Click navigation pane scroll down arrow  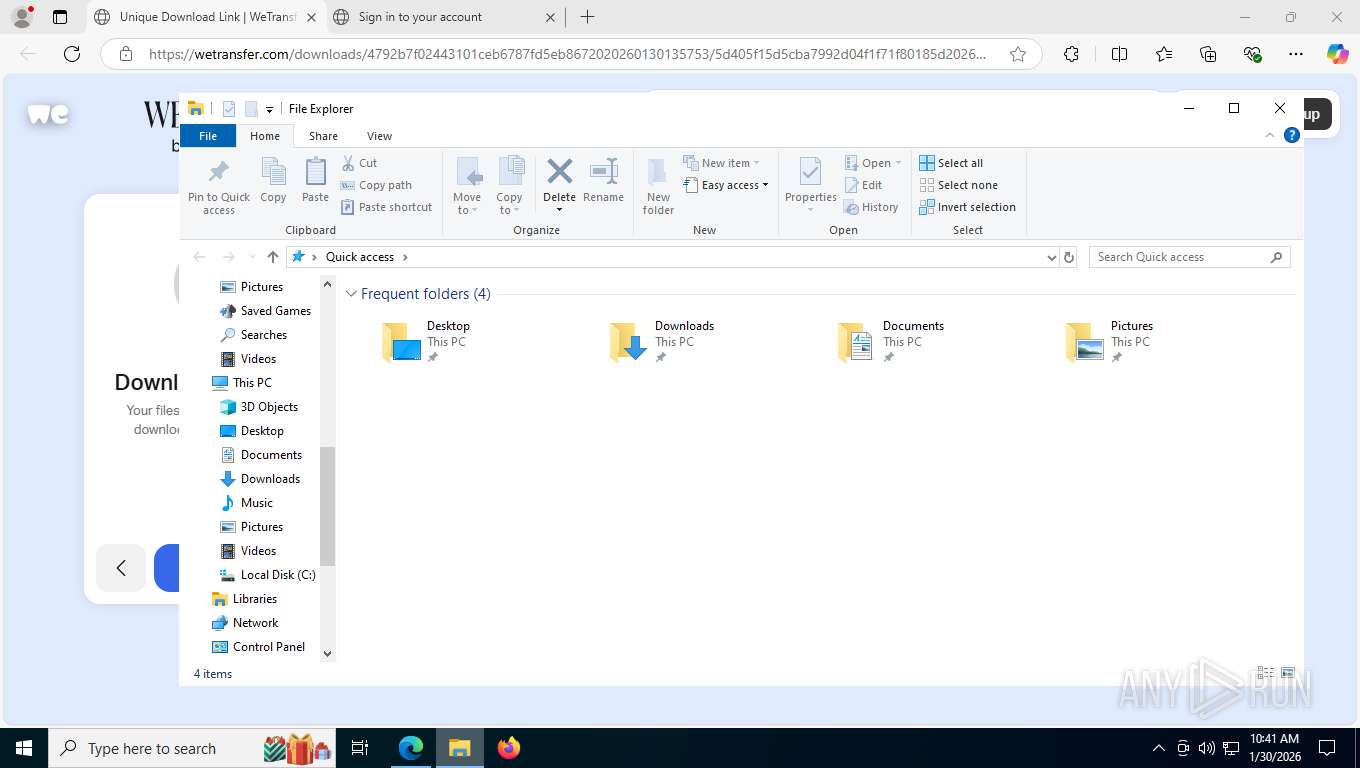[327, 653]
